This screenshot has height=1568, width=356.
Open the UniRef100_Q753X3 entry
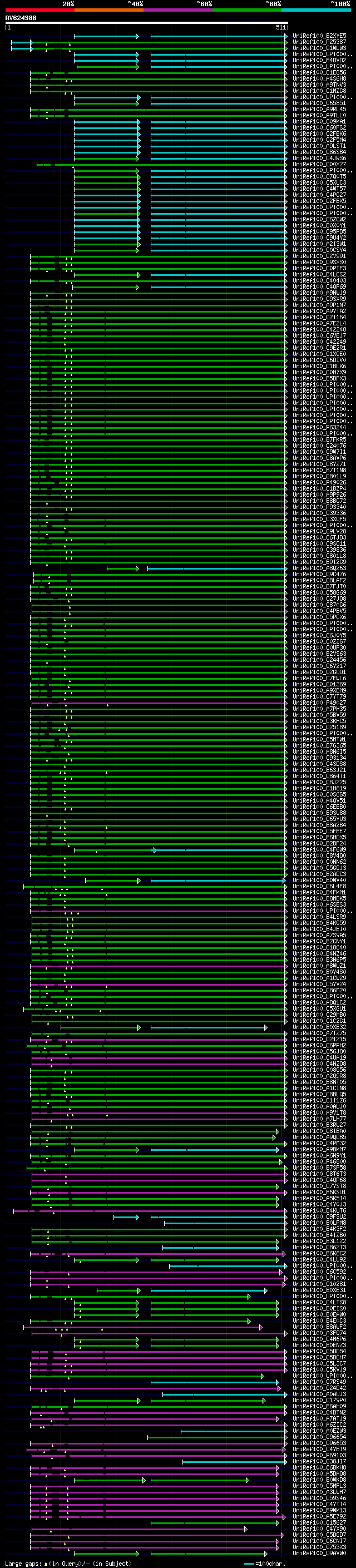click(319, 1548)
